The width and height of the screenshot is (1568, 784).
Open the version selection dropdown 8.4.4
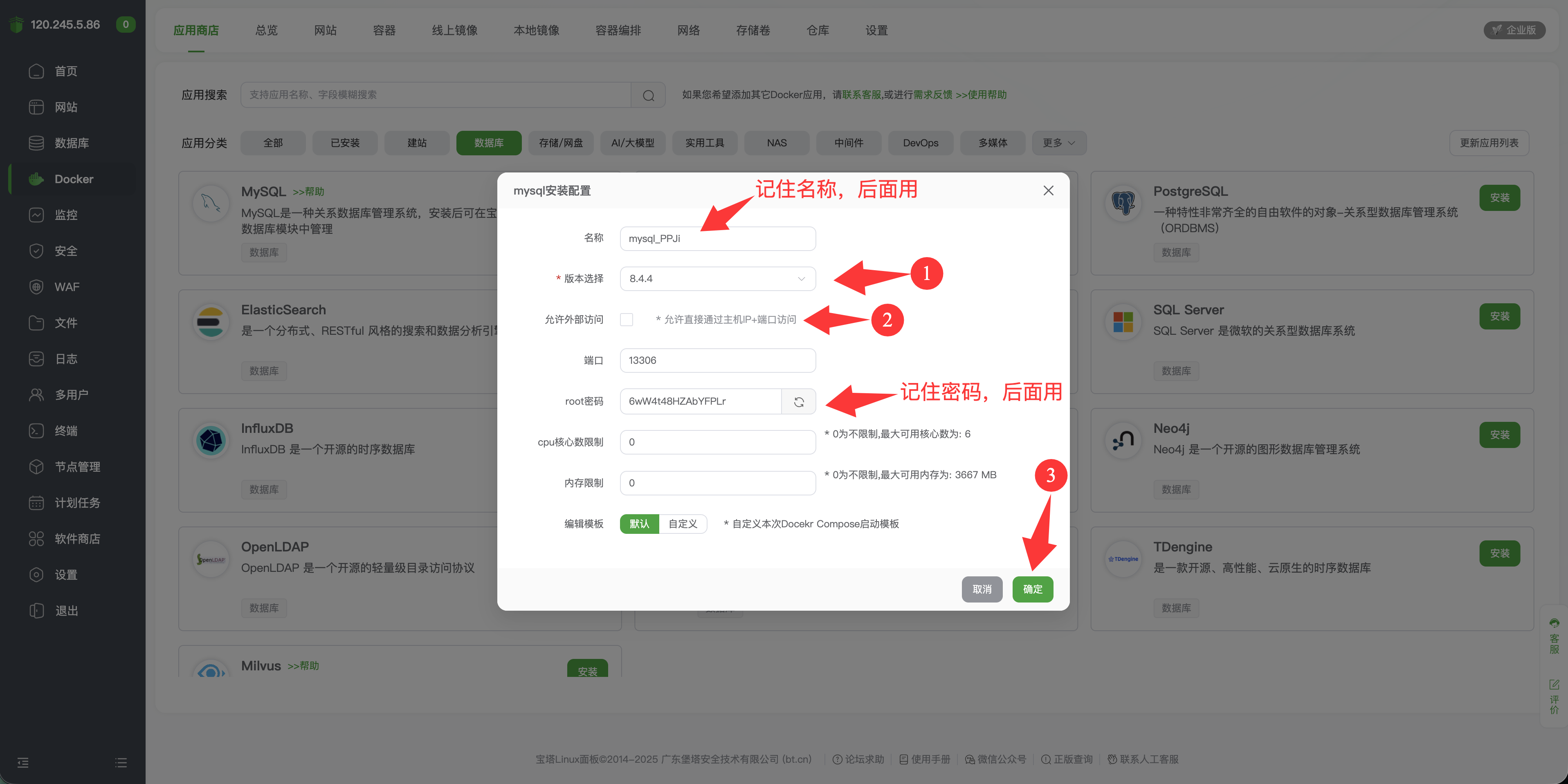[717, 278]
